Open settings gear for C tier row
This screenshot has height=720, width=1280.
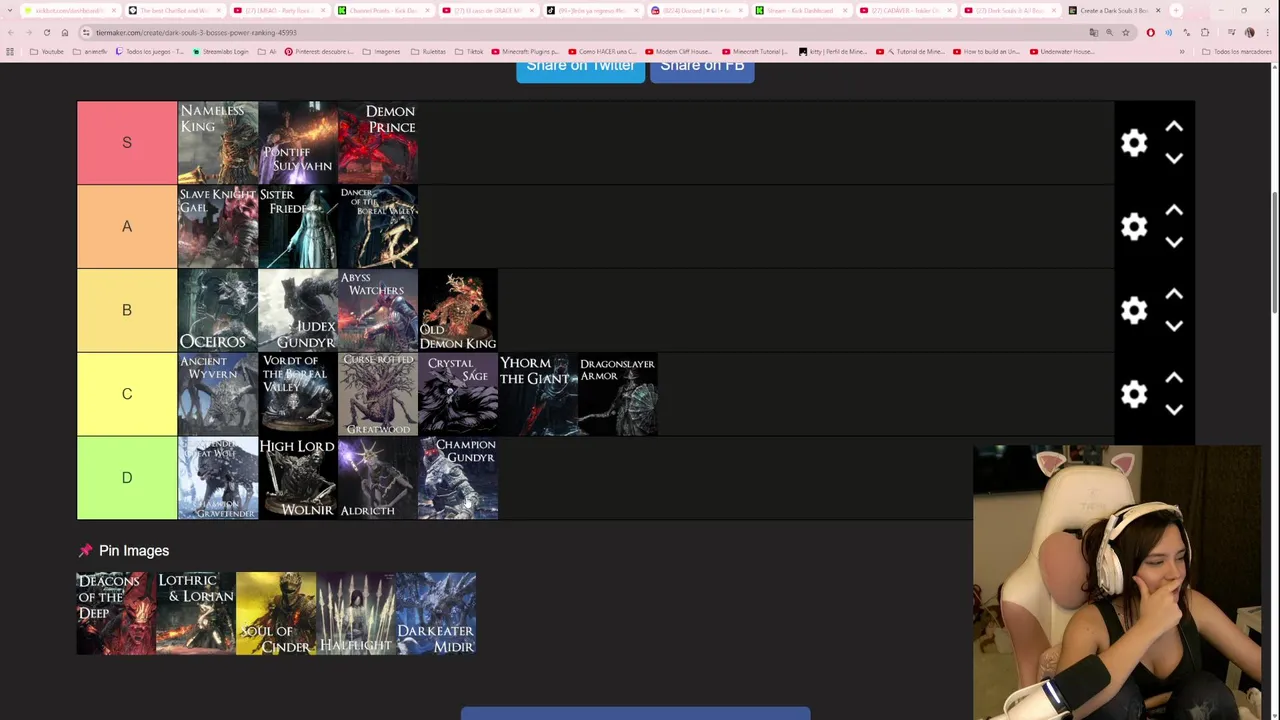(1133, 394)
